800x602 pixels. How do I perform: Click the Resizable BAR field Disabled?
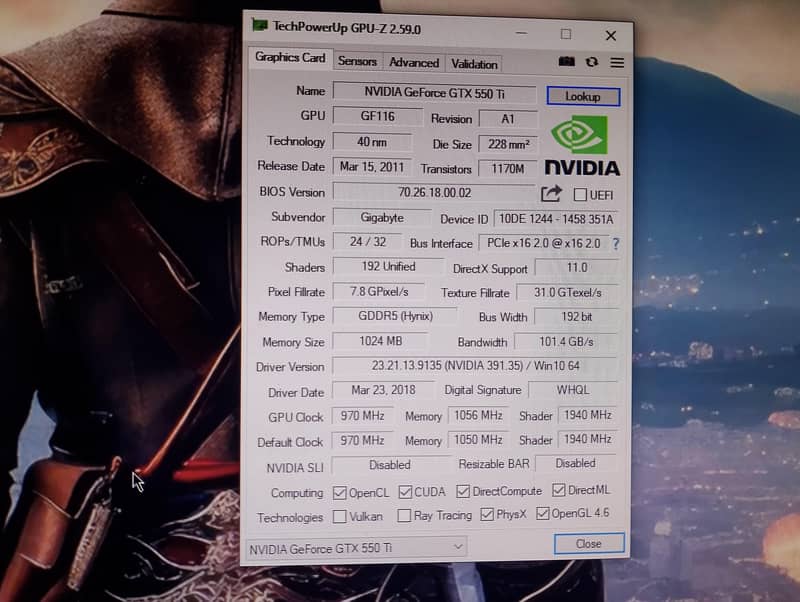click(576, 463)
